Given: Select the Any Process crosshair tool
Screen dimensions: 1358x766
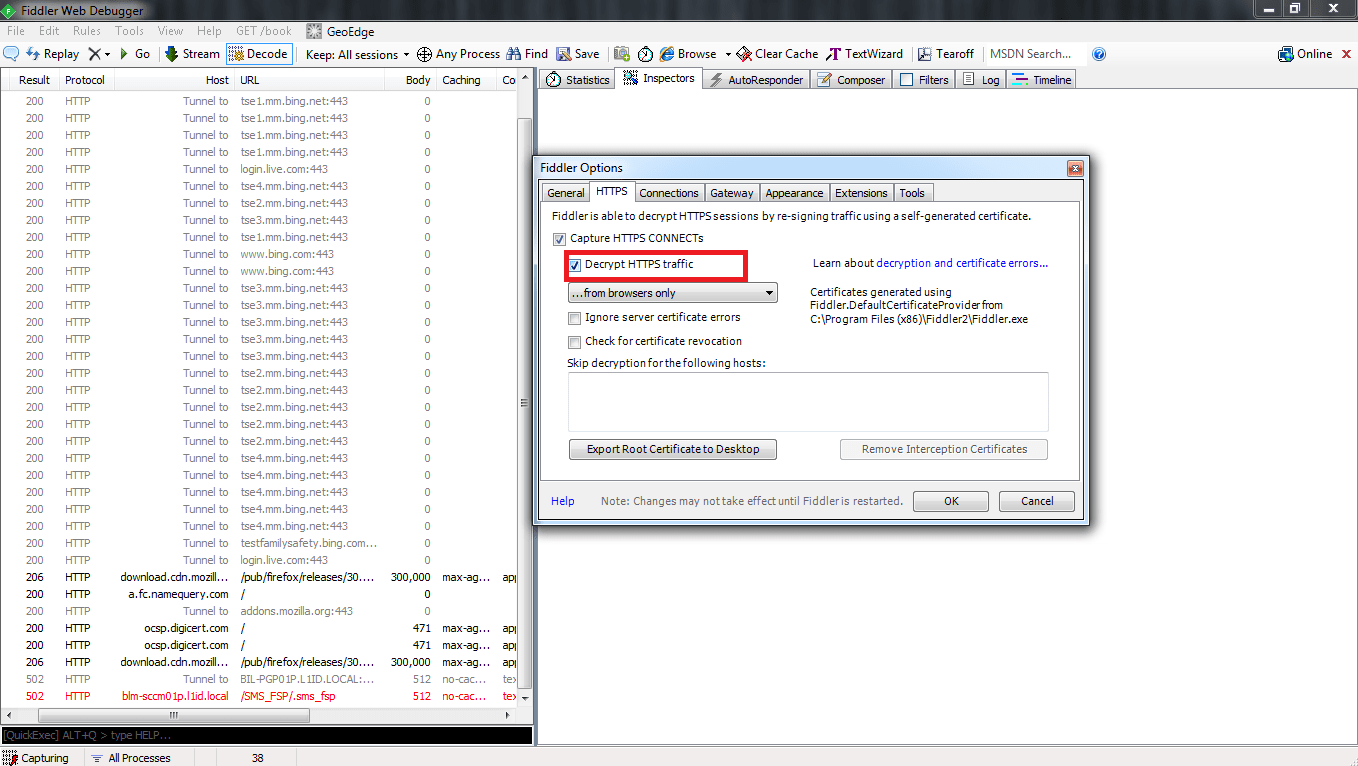Looking at the screenshot, I should (x=458, y=54).
